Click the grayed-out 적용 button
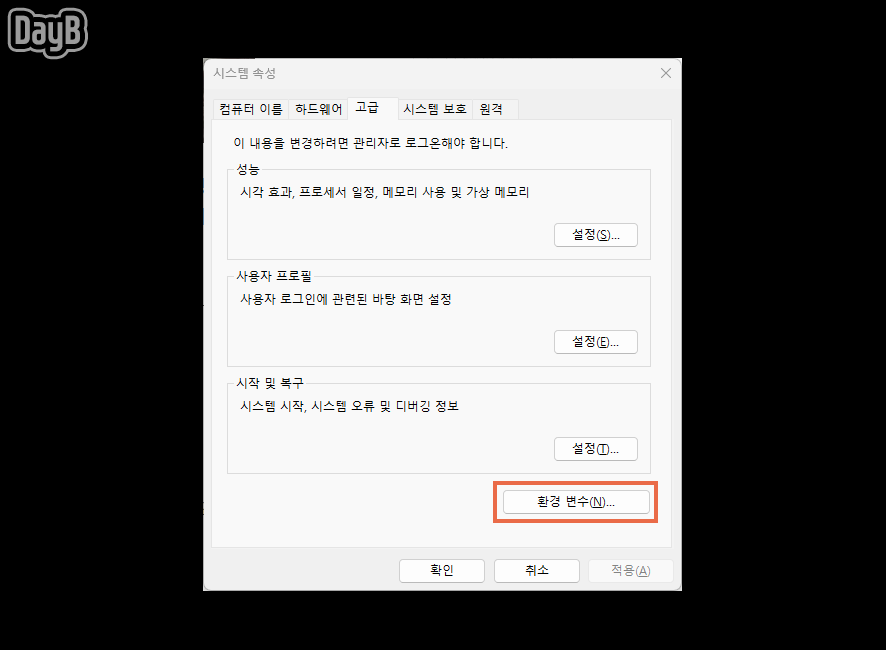Screen dimensions: 886x650 click(631, 570)
